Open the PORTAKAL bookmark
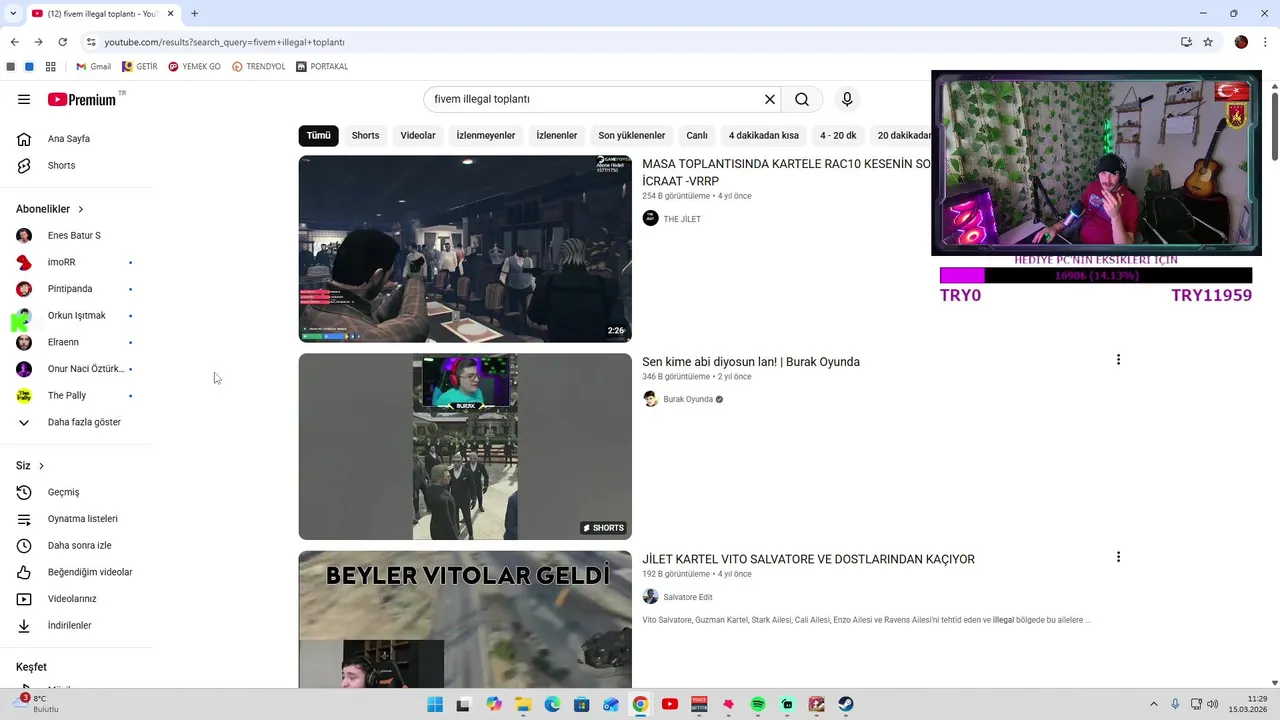The width and height of the screenshot is (1280, 720). click(322, 67)
